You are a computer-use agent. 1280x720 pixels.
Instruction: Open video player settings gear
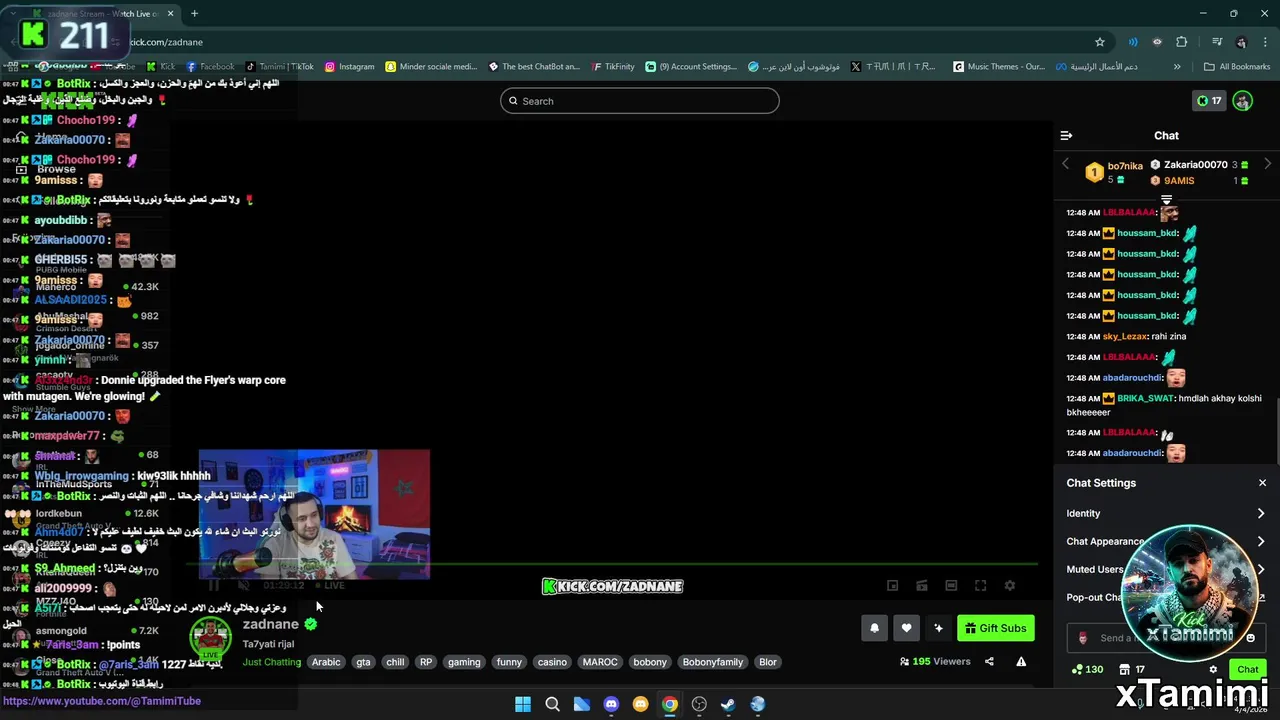[1010, 586]
